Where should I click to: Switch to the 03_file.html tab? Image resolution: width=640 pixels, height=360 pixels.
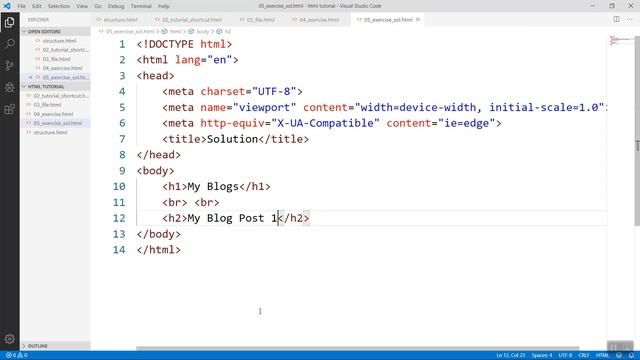(x=260, y=20)
